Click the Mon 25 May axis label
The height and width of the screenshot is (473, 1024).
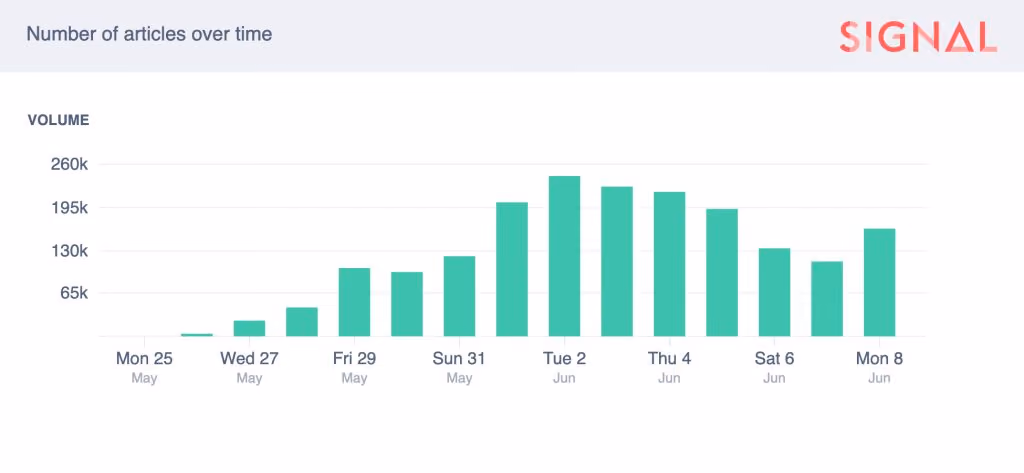(x=144, y=367)
